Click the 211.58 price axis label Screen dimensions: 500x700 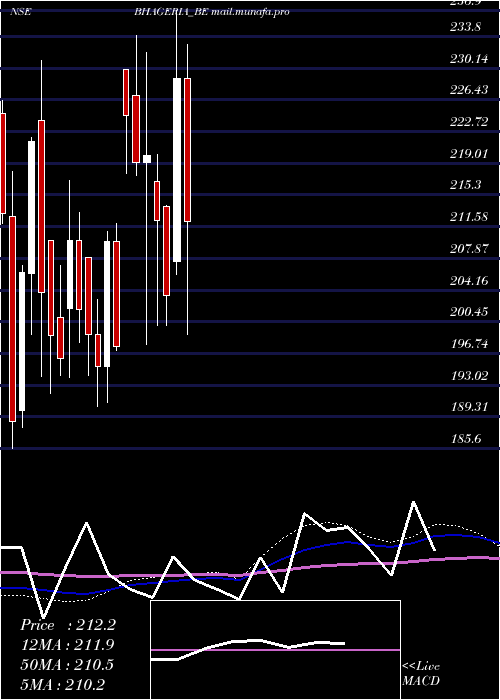click(x=469, y=217)
